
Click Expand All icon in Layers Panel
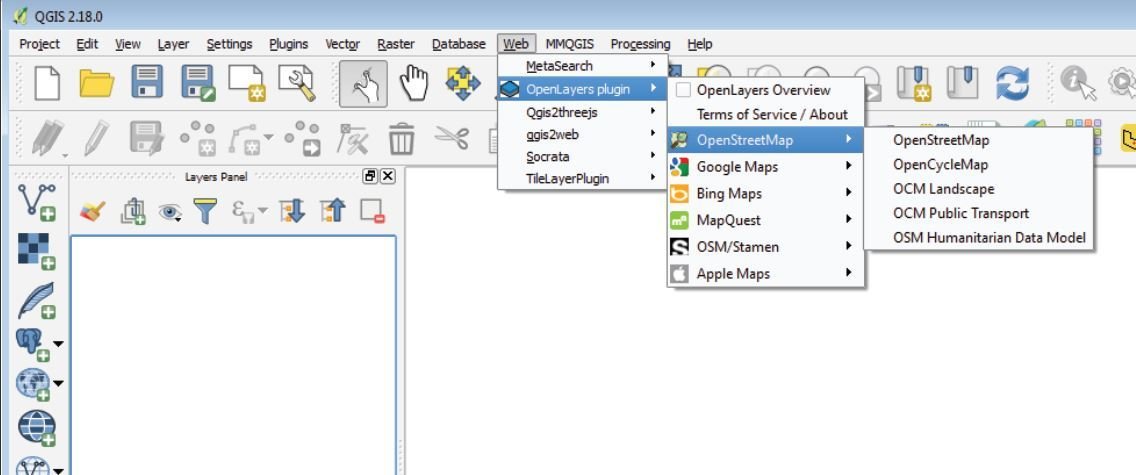coord(293,211)
